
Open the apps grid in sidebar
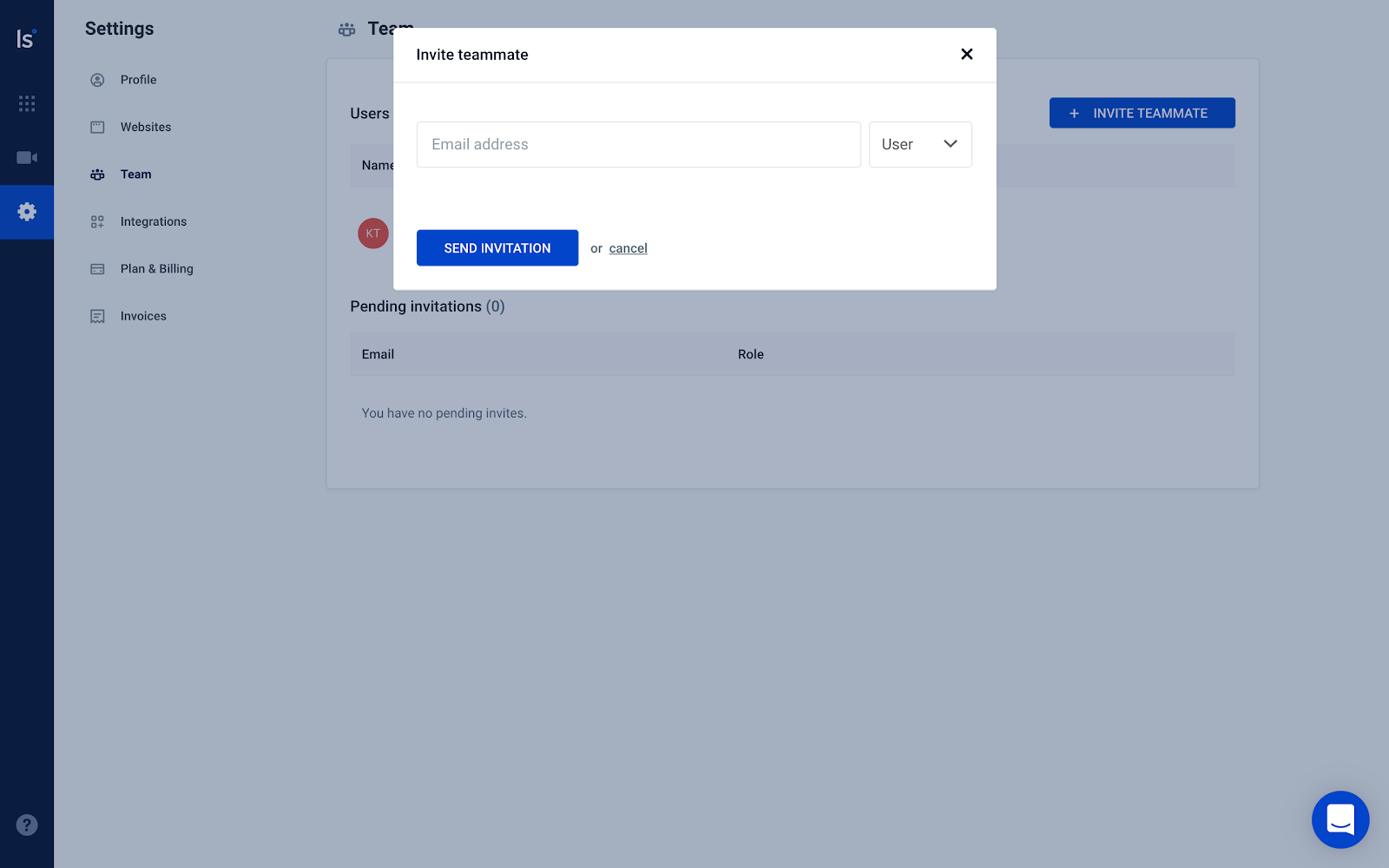coord(27,103)
